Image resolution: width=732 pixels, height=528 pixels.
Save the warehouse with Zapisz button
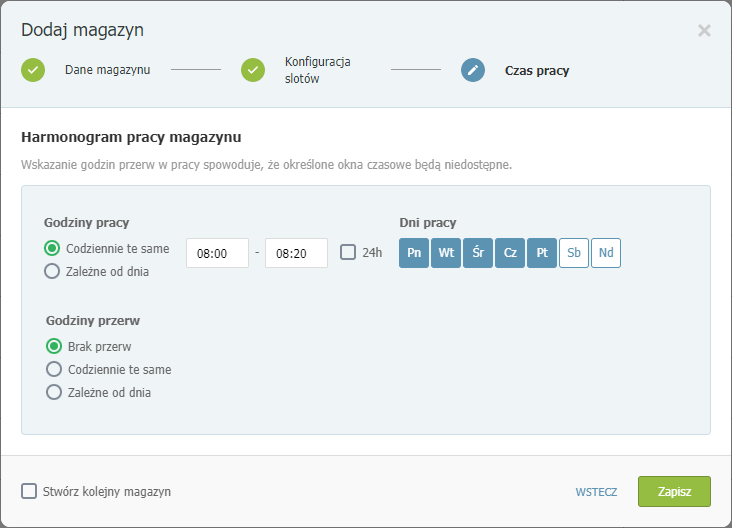(674, 491)
